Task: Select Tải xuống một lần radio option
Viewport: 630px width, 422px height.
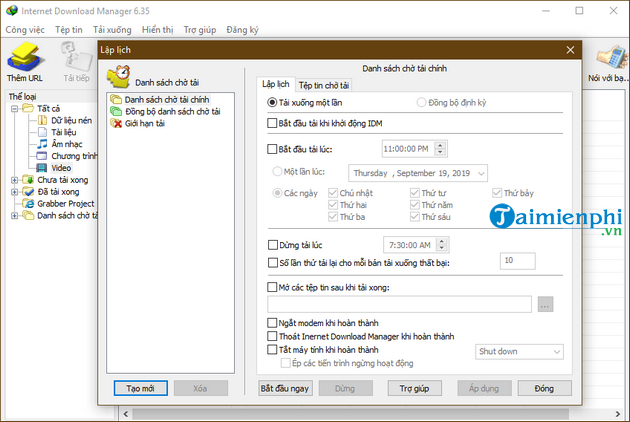Action: (272, 102)
